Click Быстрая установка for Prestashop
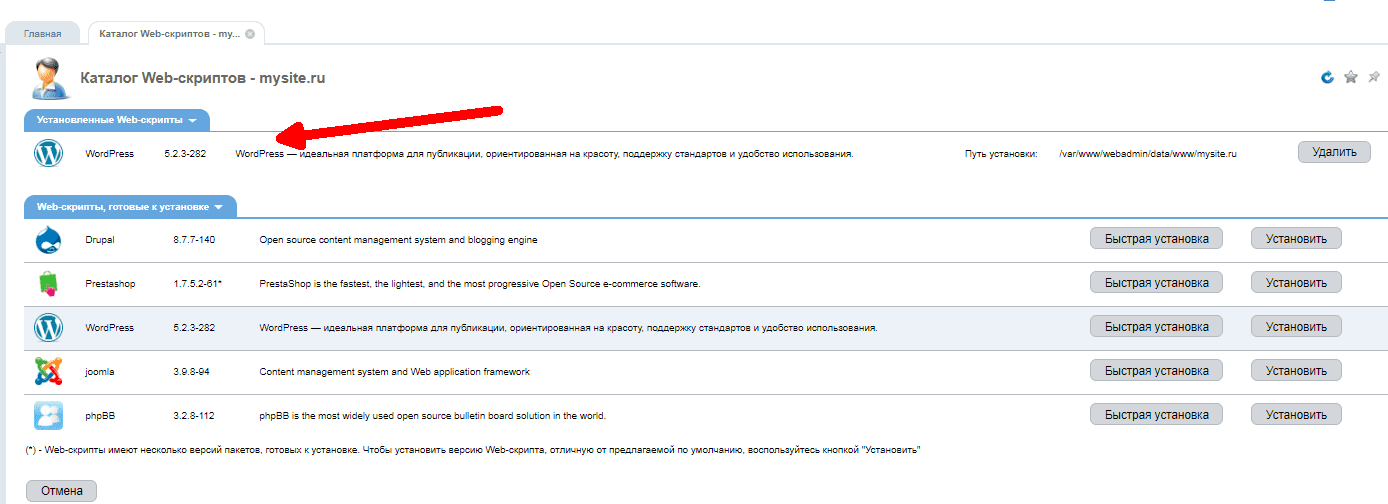The image size is (1388, 504). (x=1156, y=283)
